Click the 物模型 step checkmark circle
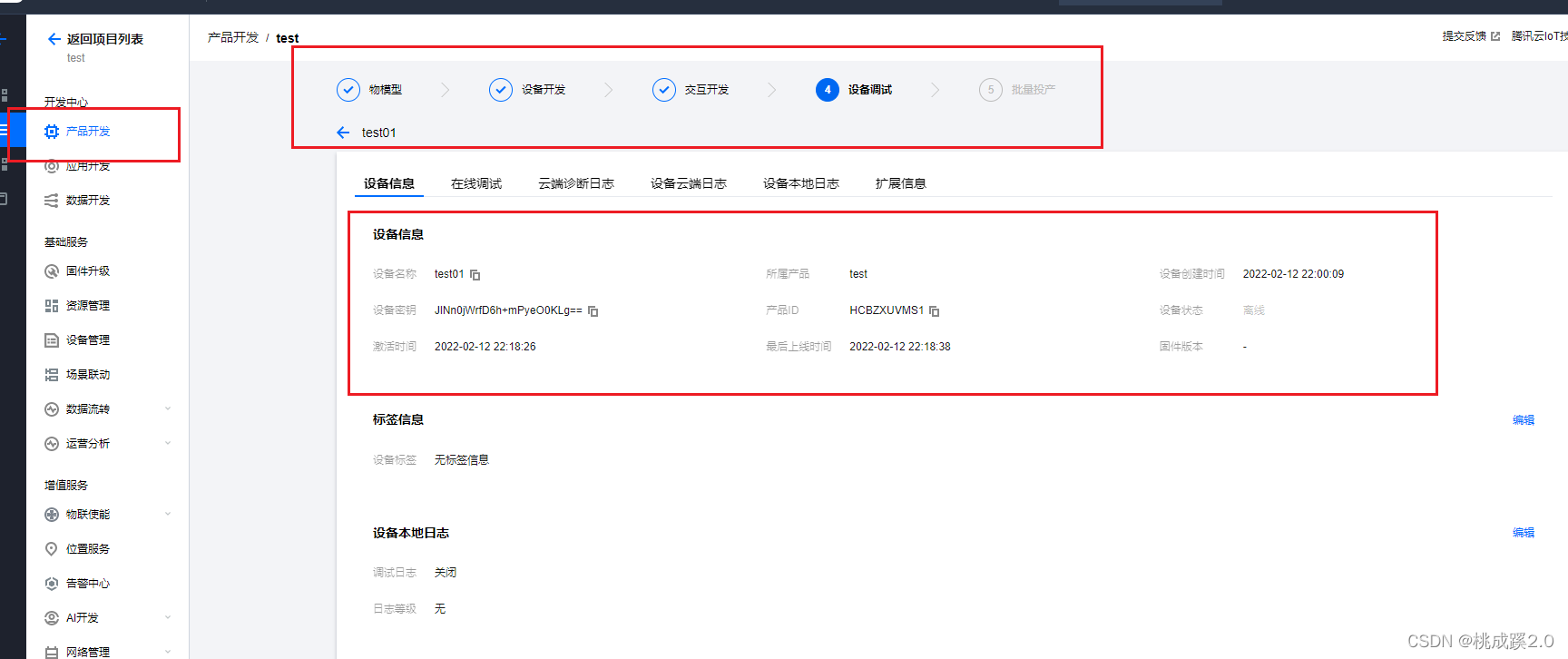This screenshot has width=1568, height=659. (348, 90)
